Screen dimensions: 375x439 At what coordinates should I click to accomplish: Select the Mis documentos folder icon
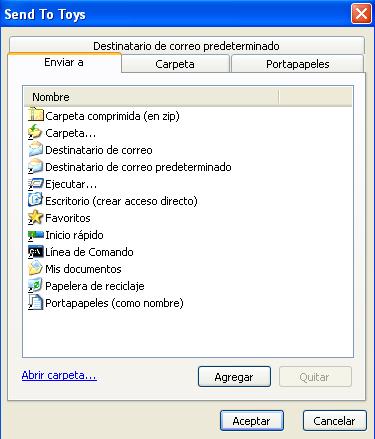pos(35,268)
